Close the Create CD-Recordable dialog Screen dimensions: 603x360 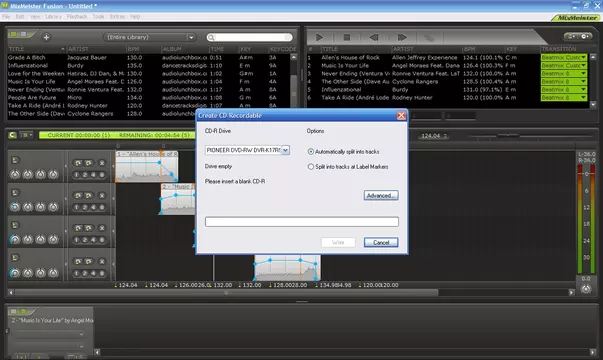coord(401,115)
